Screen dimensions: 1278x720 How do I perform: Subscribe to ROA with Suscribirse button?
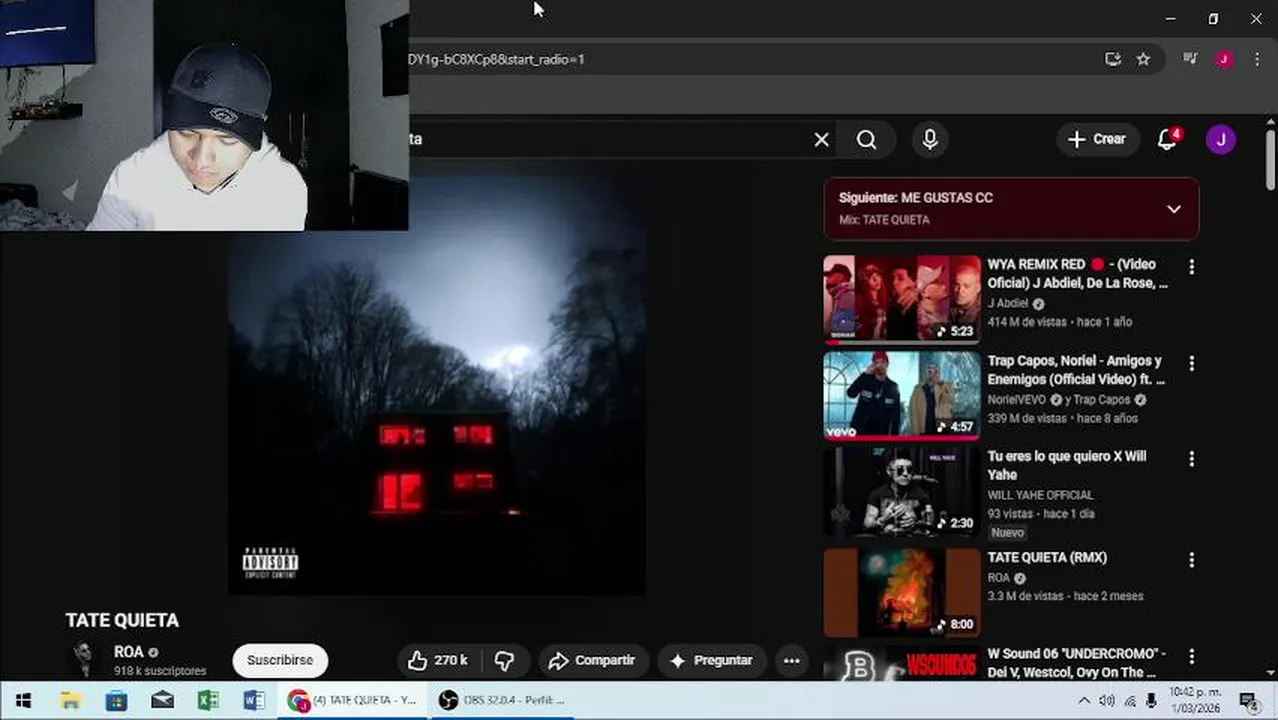point(280,660)
